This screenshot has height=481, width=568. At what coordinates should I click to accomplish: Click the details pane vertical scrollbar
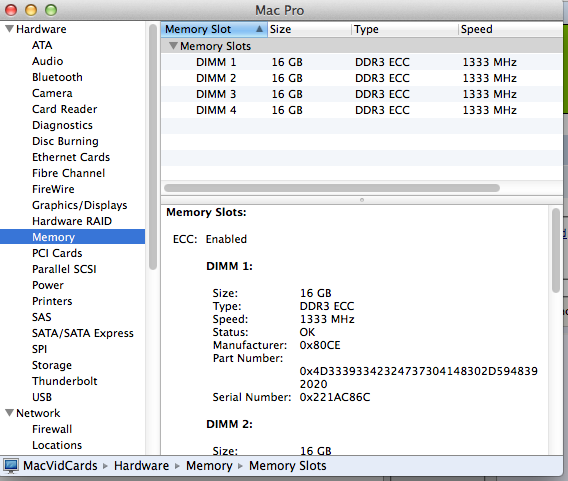(x=556, y=250)
